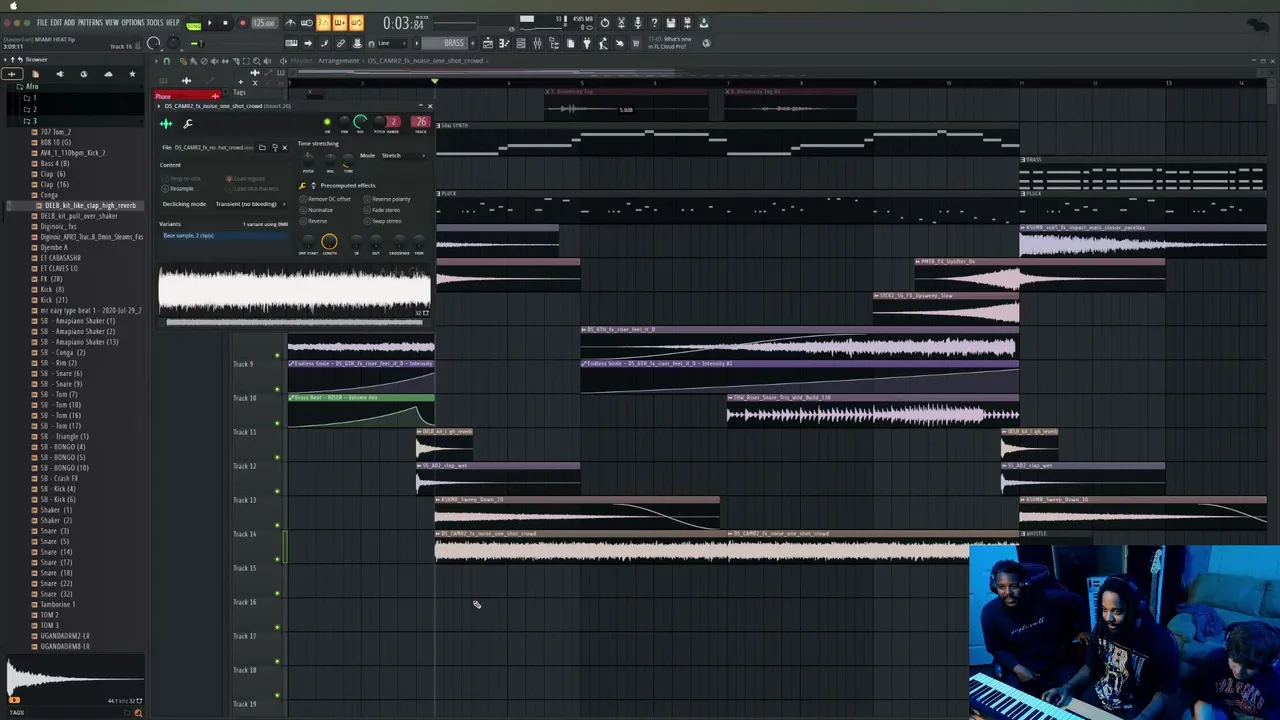Click the undo history icon in top bar

pos(604,22)
